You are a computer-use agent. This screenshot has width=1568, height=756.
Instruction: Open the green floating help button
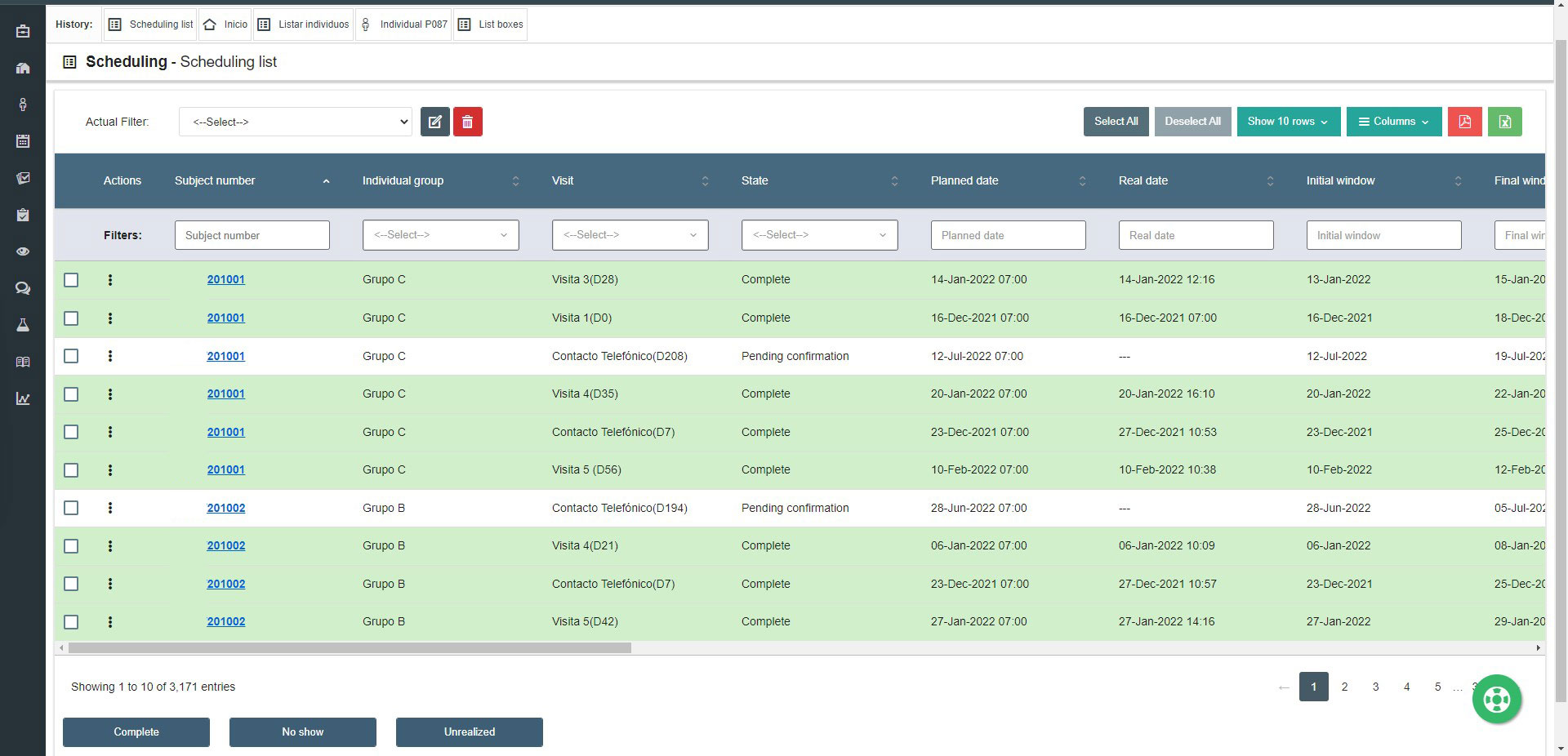pos(1497,699)
